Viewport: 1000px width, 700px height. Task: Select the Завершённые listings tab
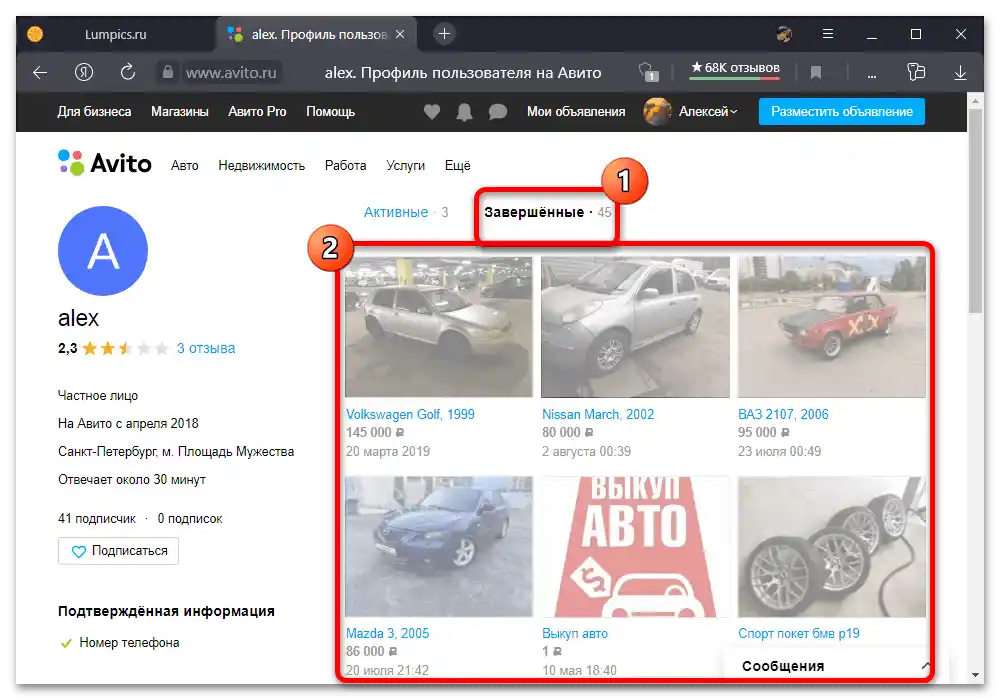point(547,212)
